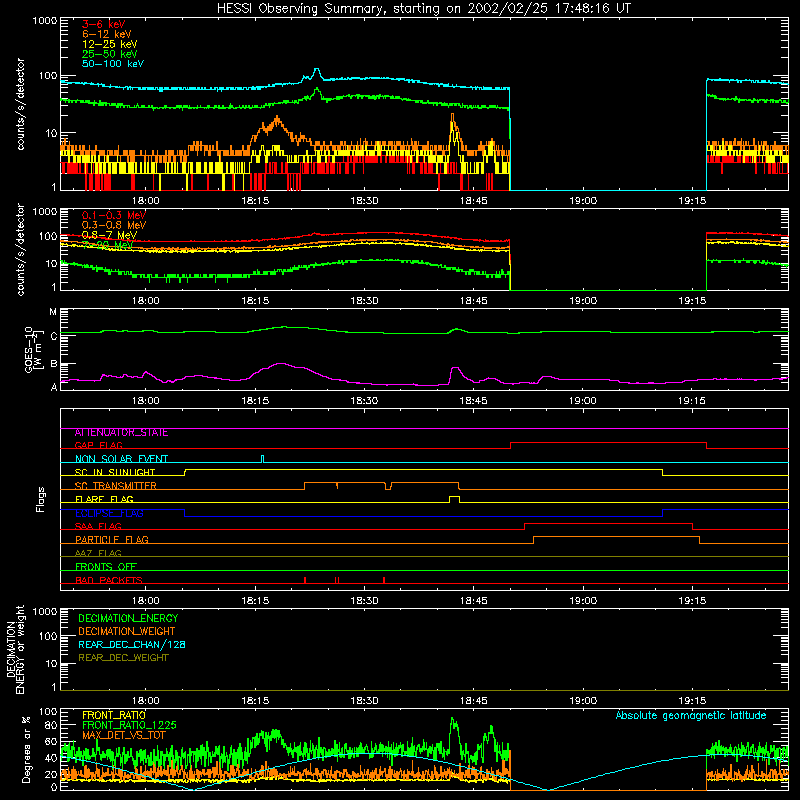Click the 7-20 MeV legend label
The image size is (800, 800).
coord(107,245)
